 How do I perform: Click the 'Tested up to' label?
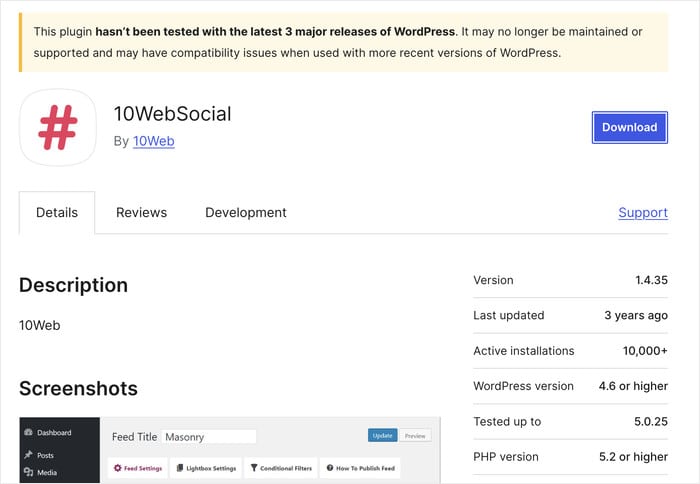[x=507, y=421]
